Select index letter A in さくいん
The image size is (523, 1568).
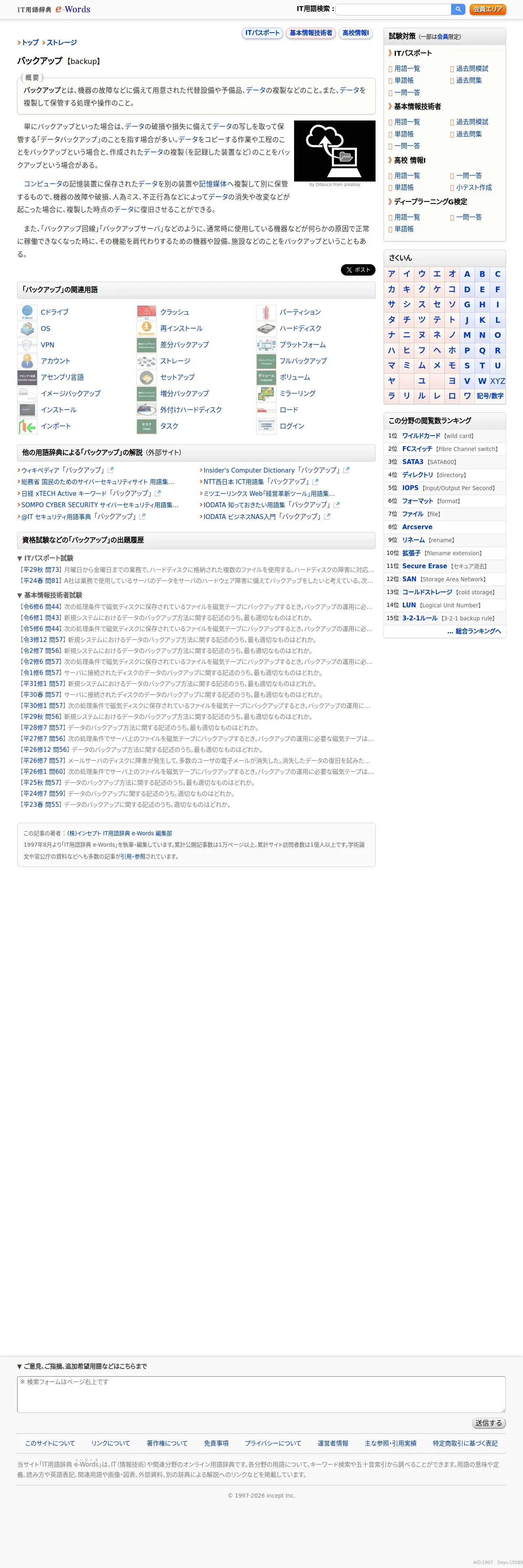coord(467,274)
